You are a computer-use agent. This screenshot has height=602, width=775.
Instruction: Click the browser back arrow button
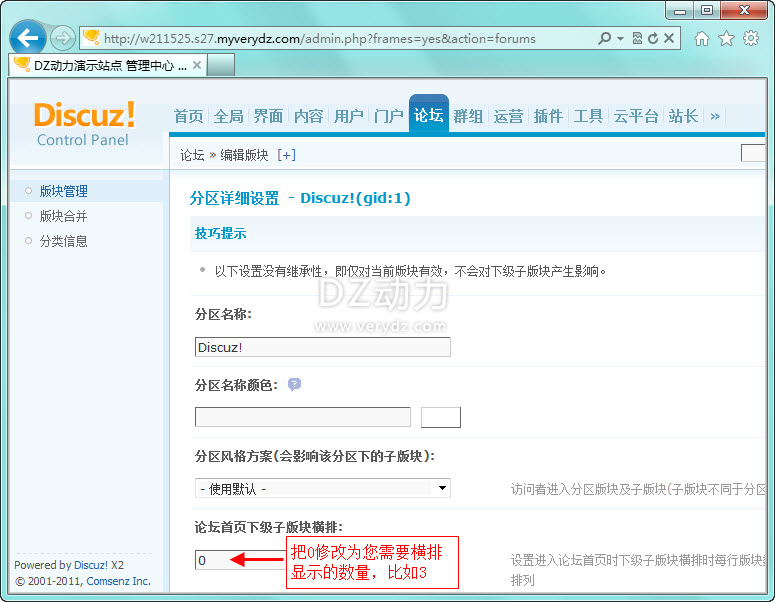28,38
